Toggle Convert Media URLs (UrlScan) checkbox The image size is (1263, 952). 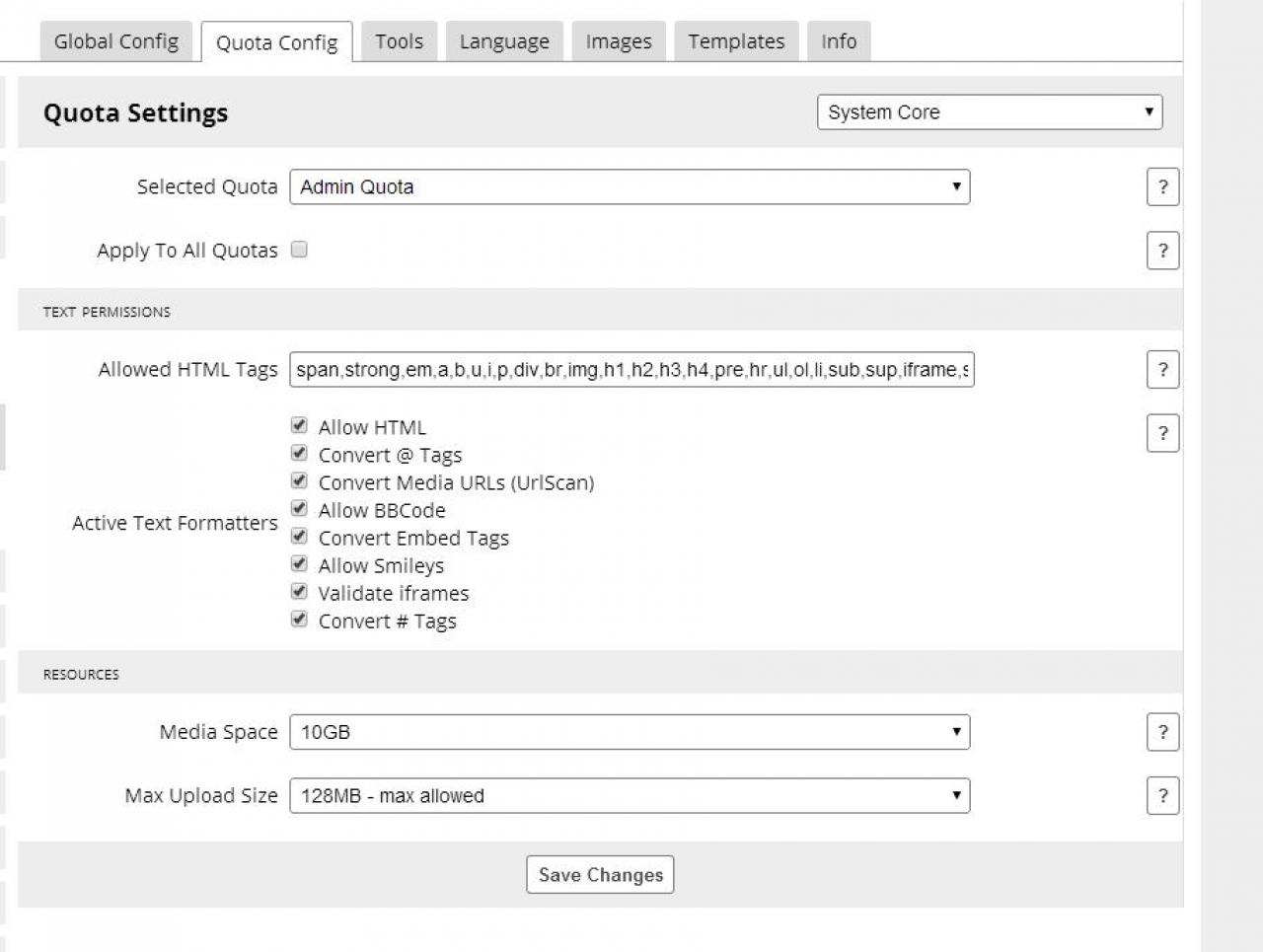(x=299, y=481)
